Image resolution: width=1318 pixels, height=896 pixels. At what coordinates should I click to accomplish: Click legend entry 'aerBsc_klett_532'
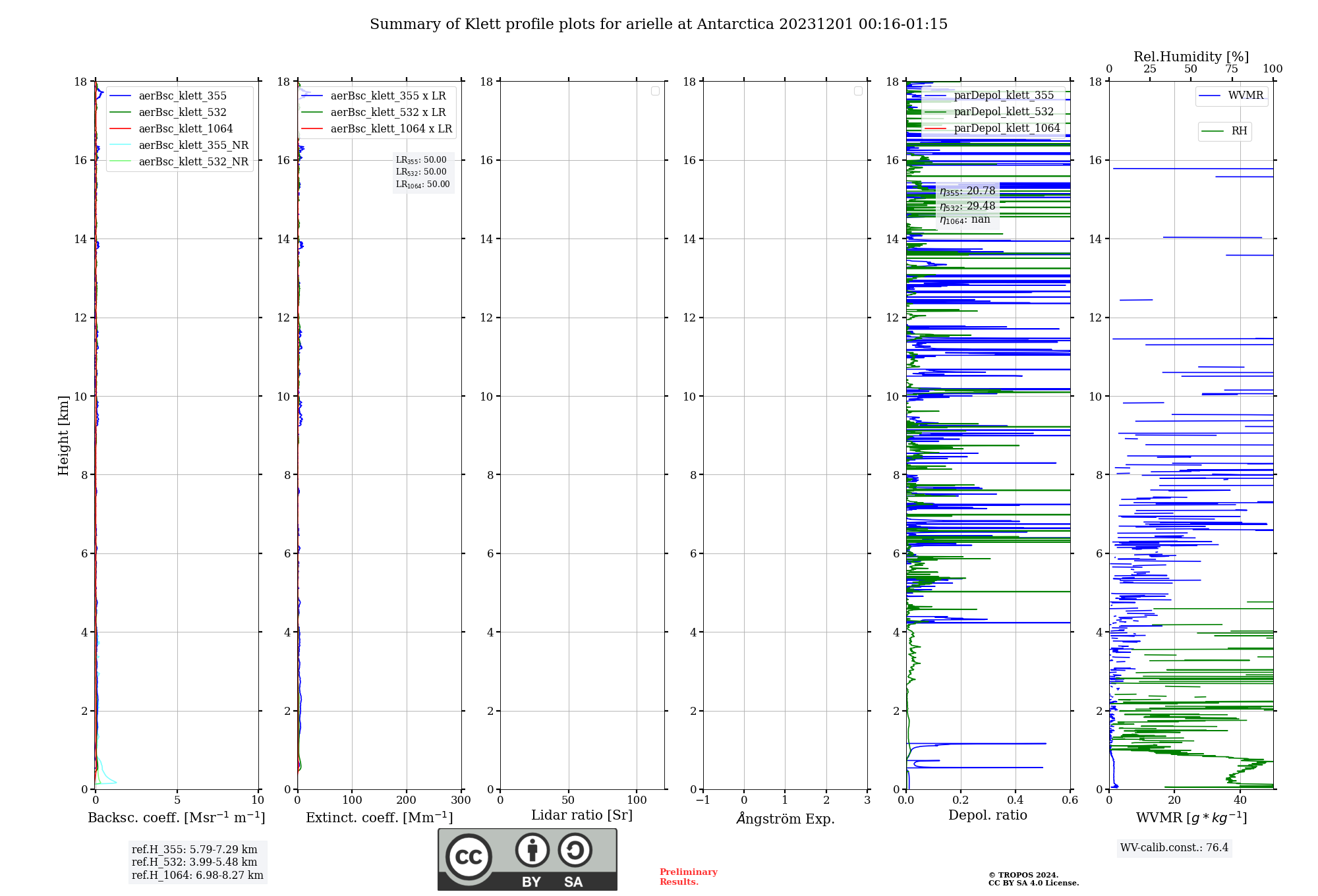(183, 113)
